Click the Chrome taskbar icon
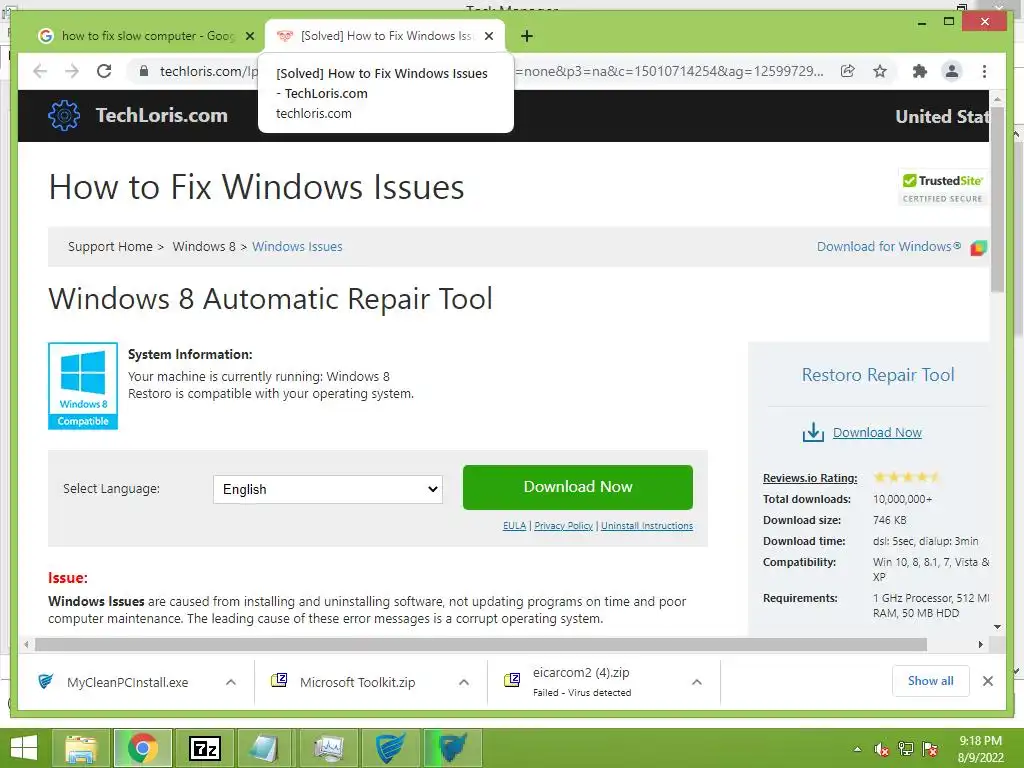Screen dimensions: 1024x768 click(x=143, y=748)
